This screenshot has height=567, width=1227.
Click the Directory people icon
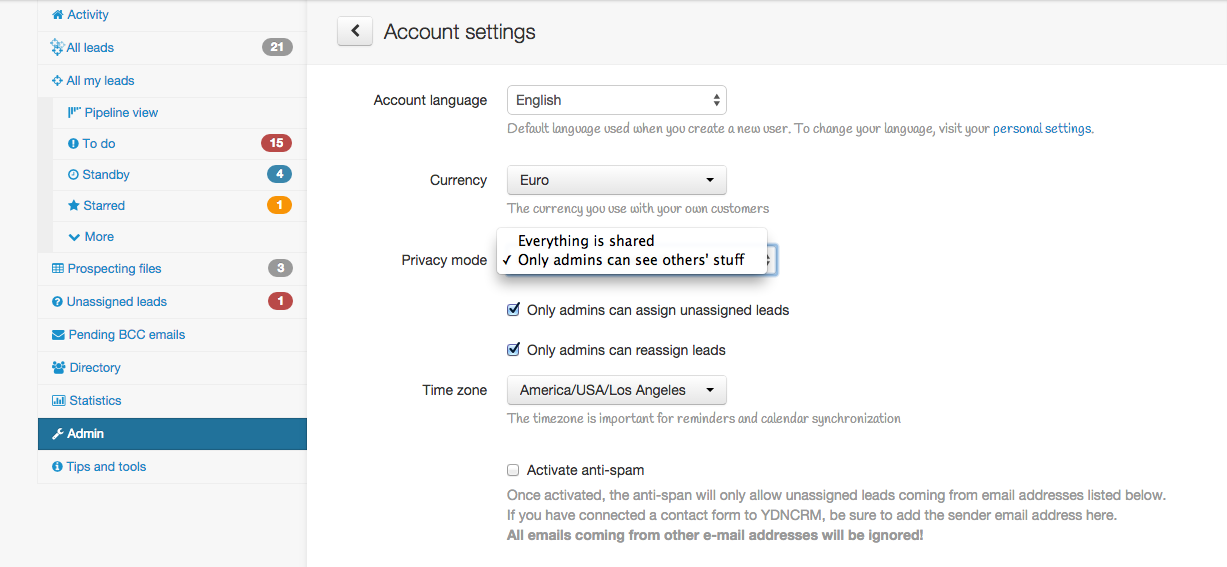point(58,368)
